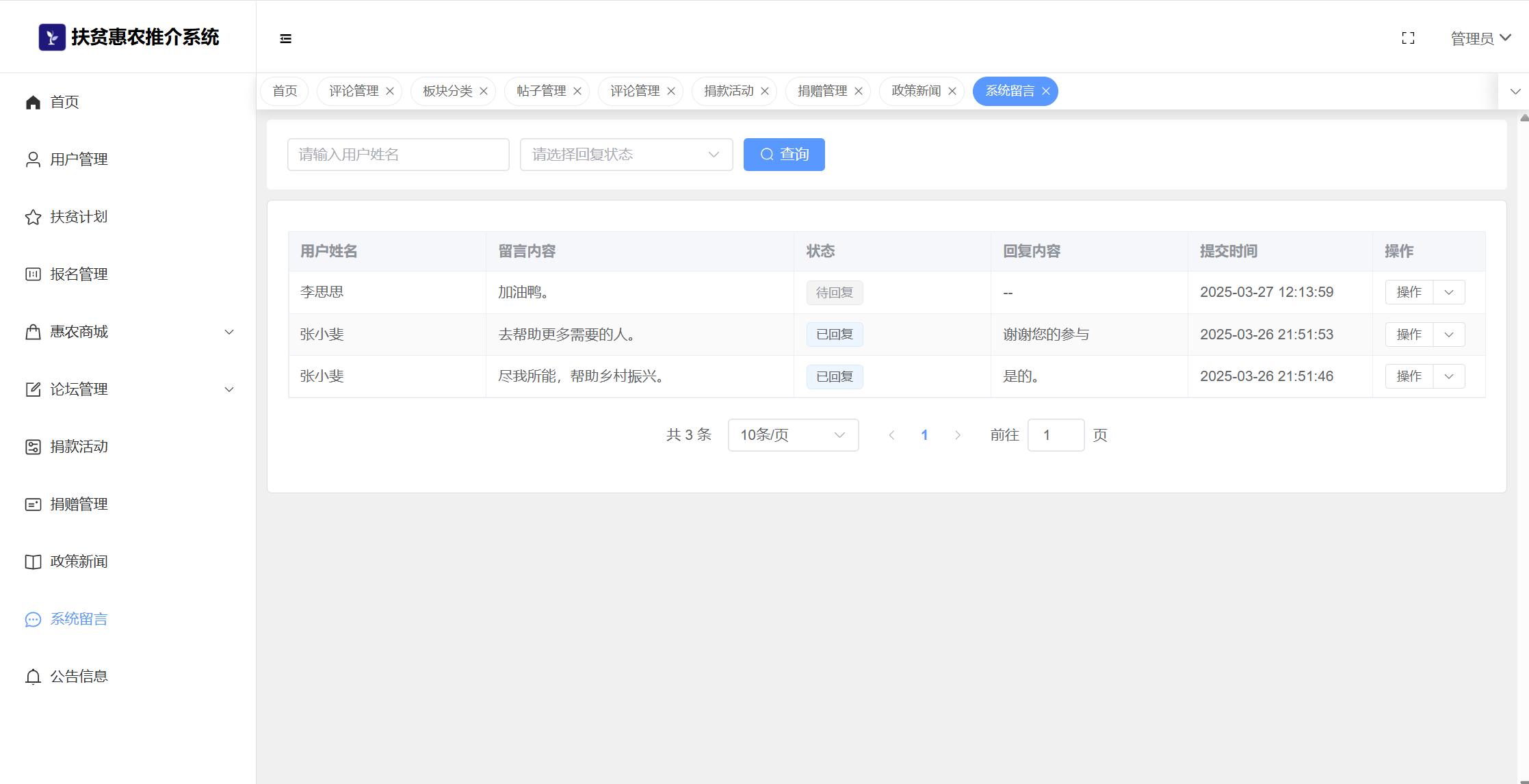The height and width of the screenshot is (784, 1529).
Task: Click the 查询 search button
Action: click(x=784, y=155)
